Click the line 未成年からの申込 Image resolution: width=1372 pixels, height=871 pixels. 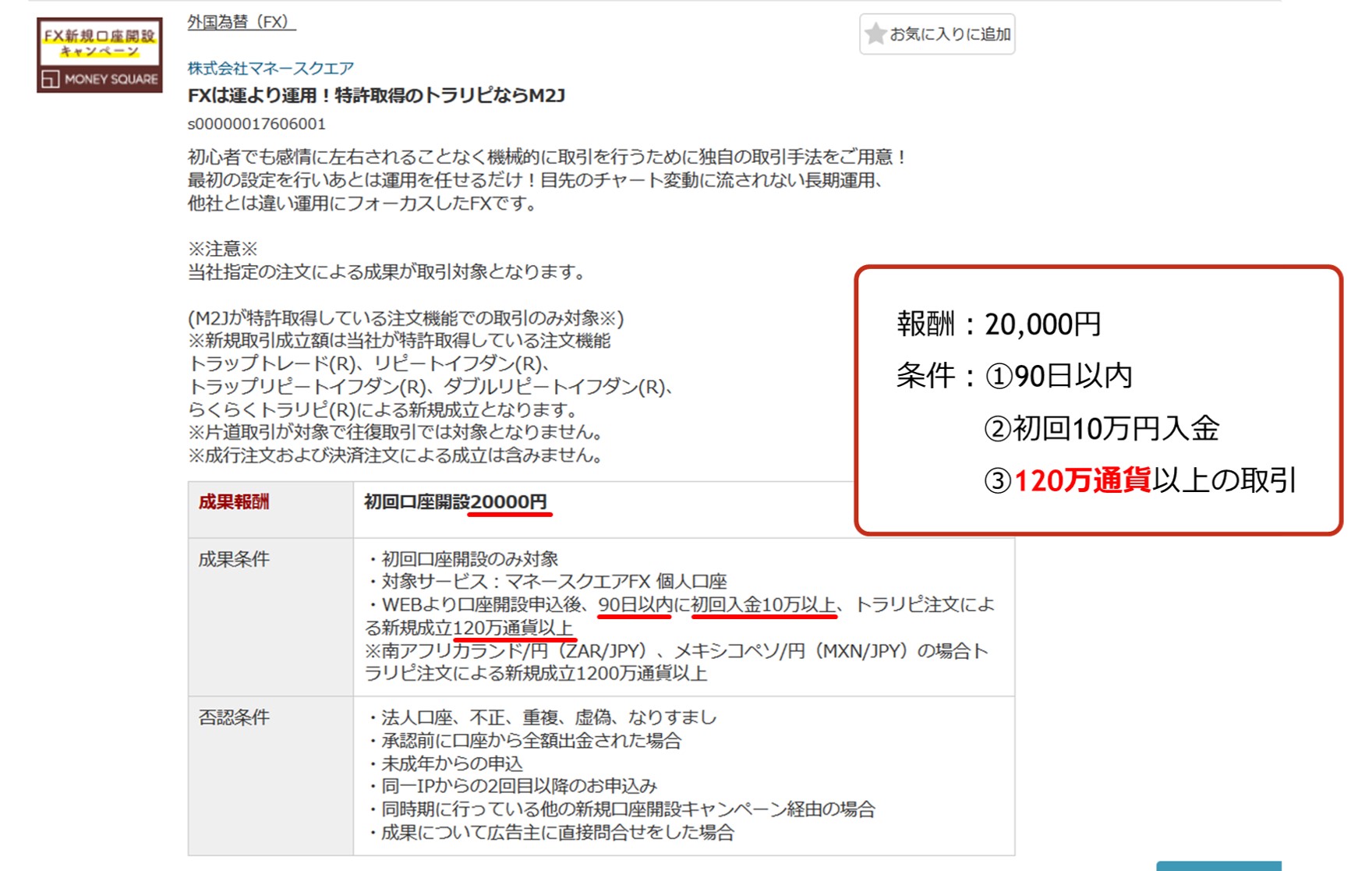[x=452, y=763]
